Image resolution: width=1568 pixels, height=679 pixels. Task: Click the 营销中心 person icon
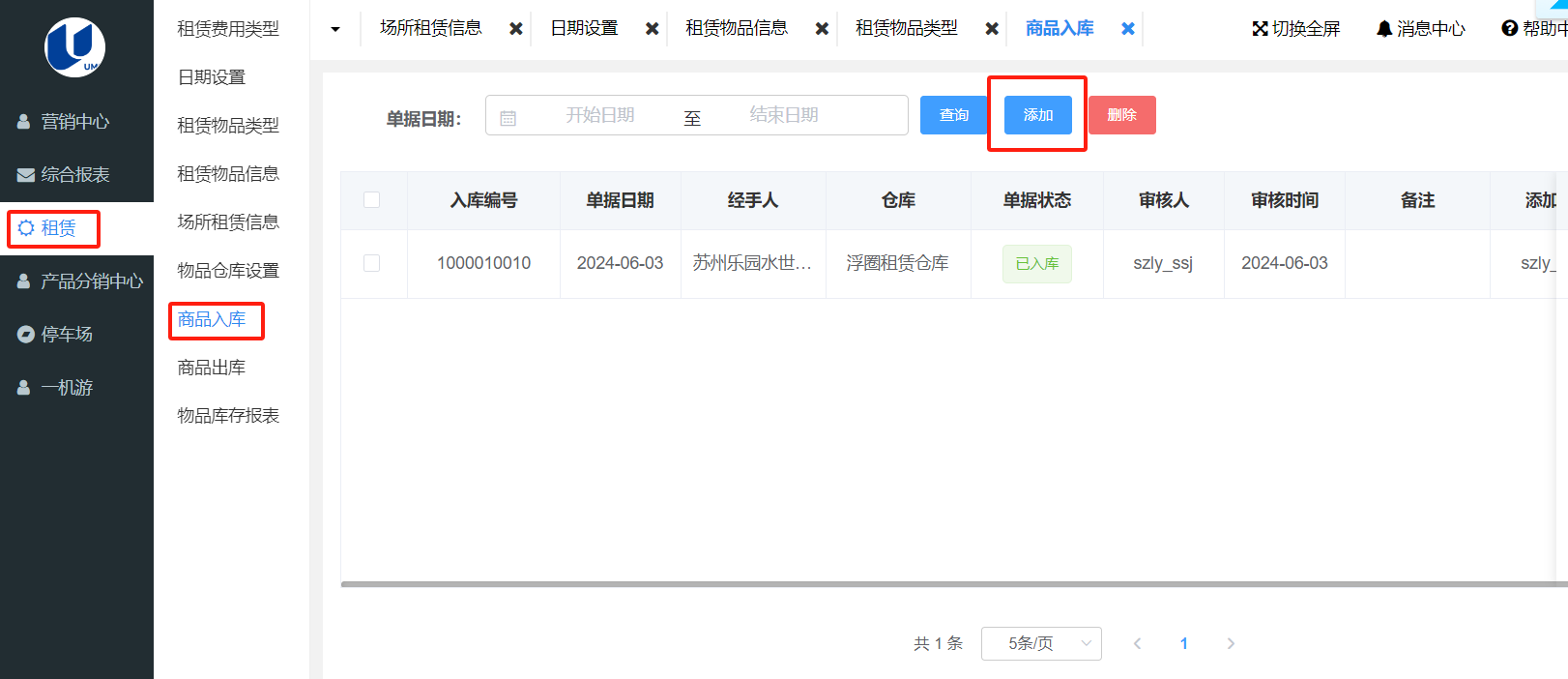(x=24, y=122)
